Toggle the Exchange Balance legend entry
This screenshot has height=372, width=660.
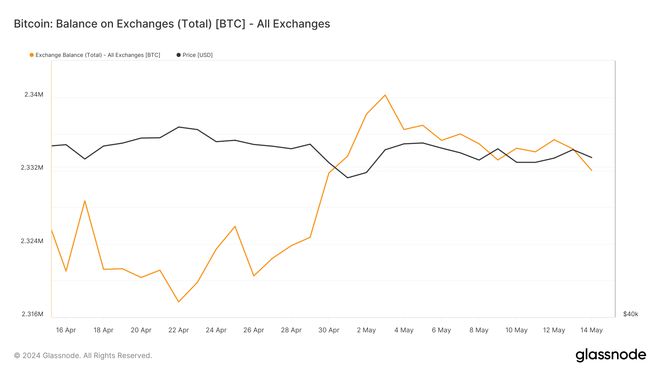tap(95, 55)
